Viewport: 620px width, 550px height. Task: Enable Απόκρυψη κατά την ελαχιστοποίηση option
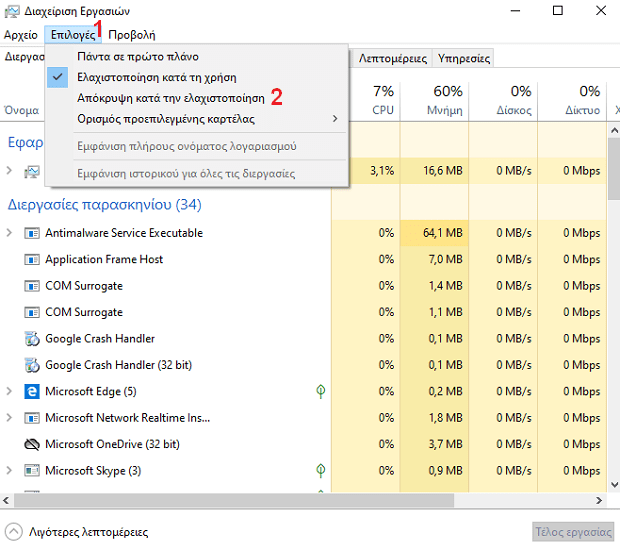197,98
